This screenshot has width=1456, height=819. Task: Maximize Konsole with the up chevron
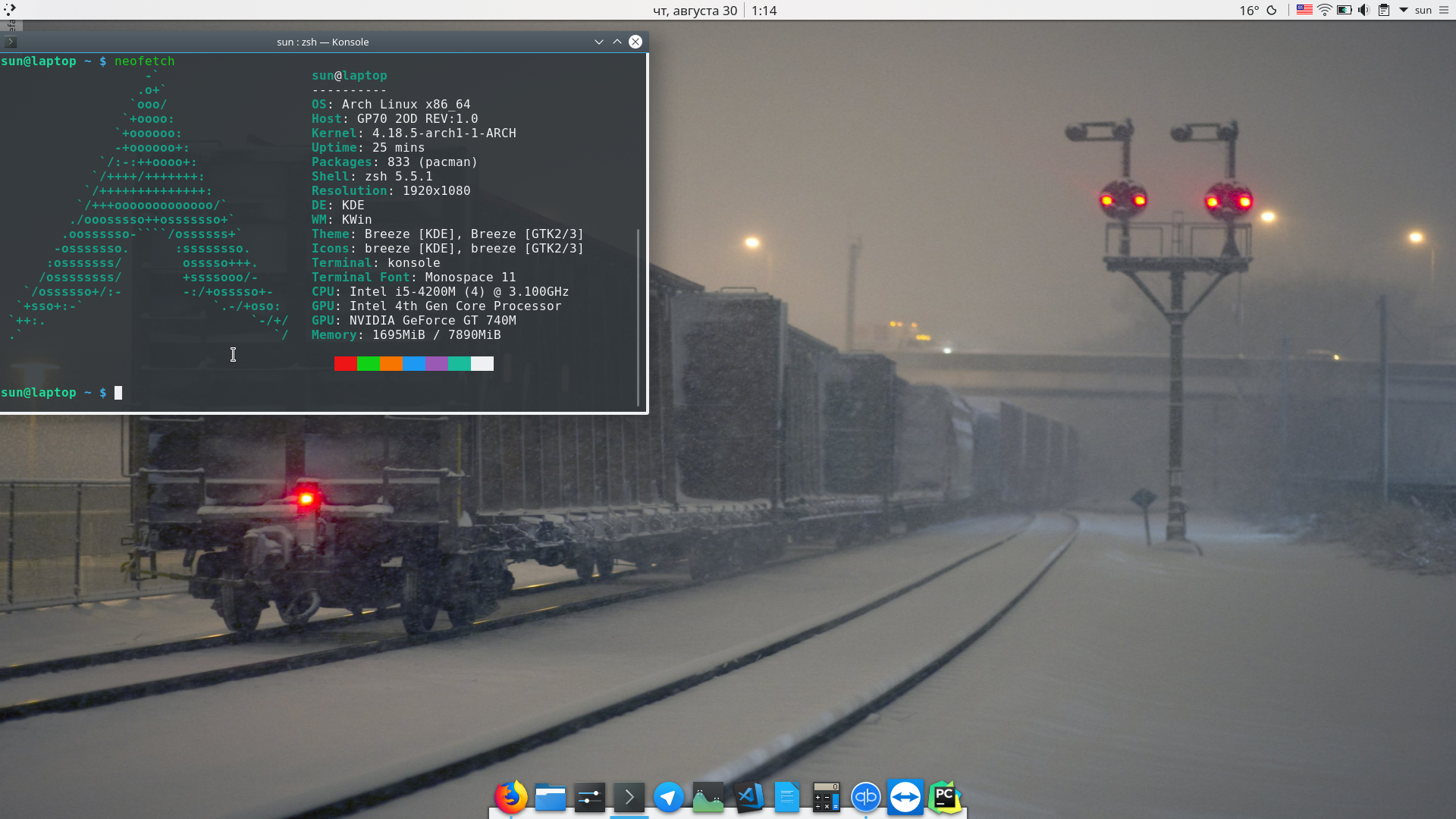click(617, 42)
